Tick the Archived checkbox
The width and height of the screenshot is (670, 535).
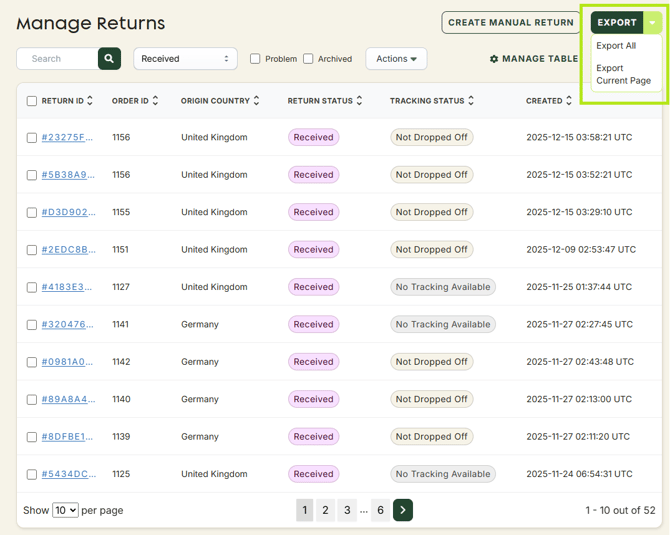(x=308, y=59)
